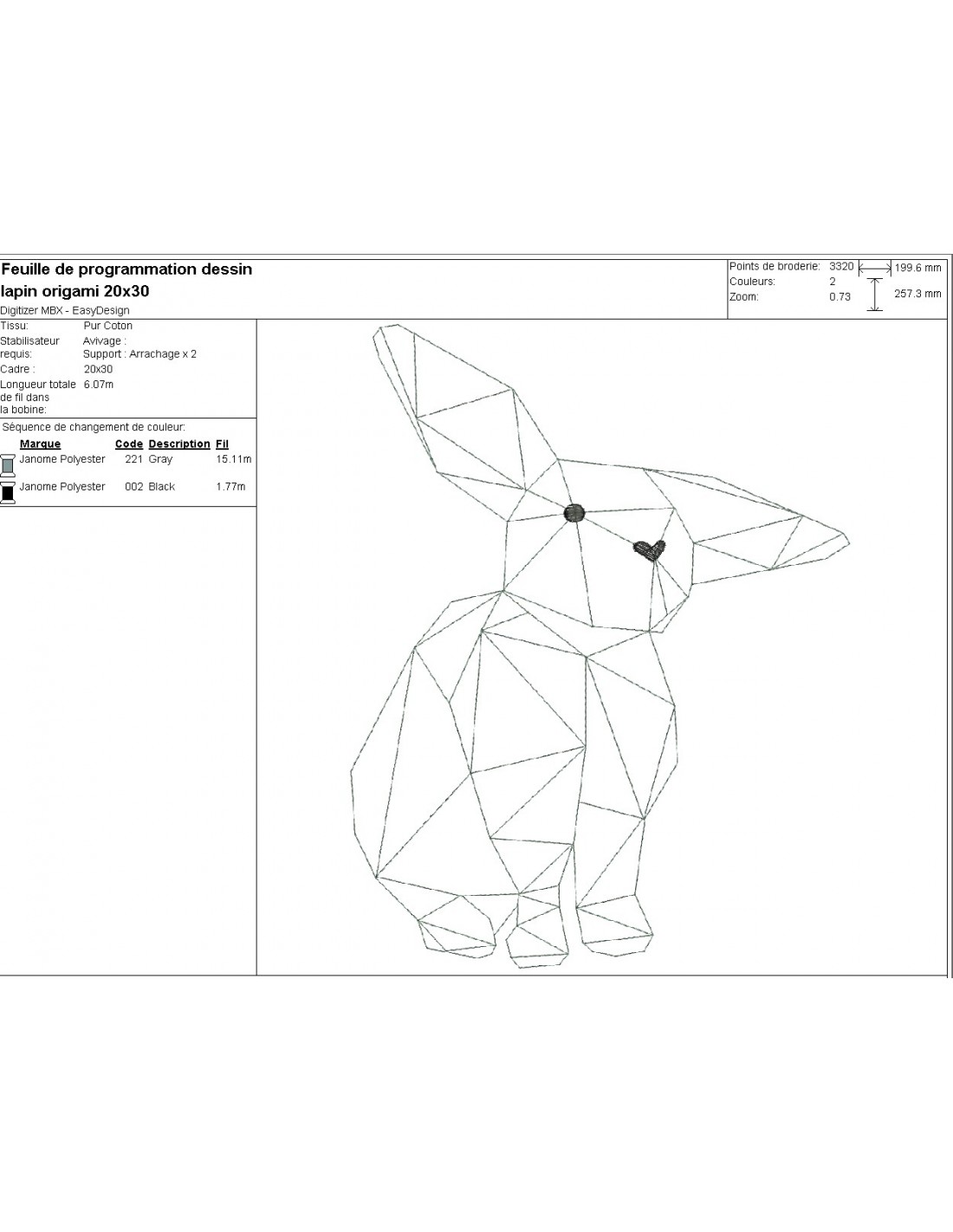
Task: Click the 'Couleurs:' label
Action: coord(753,282)
